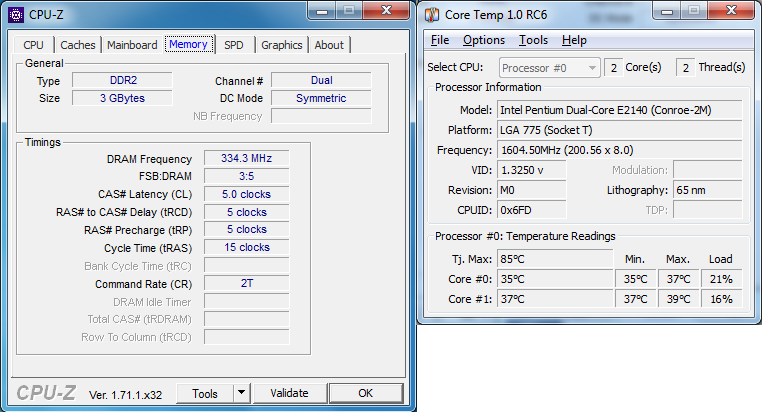Click the 15 clocks Cycle Time value

[246, 247]
